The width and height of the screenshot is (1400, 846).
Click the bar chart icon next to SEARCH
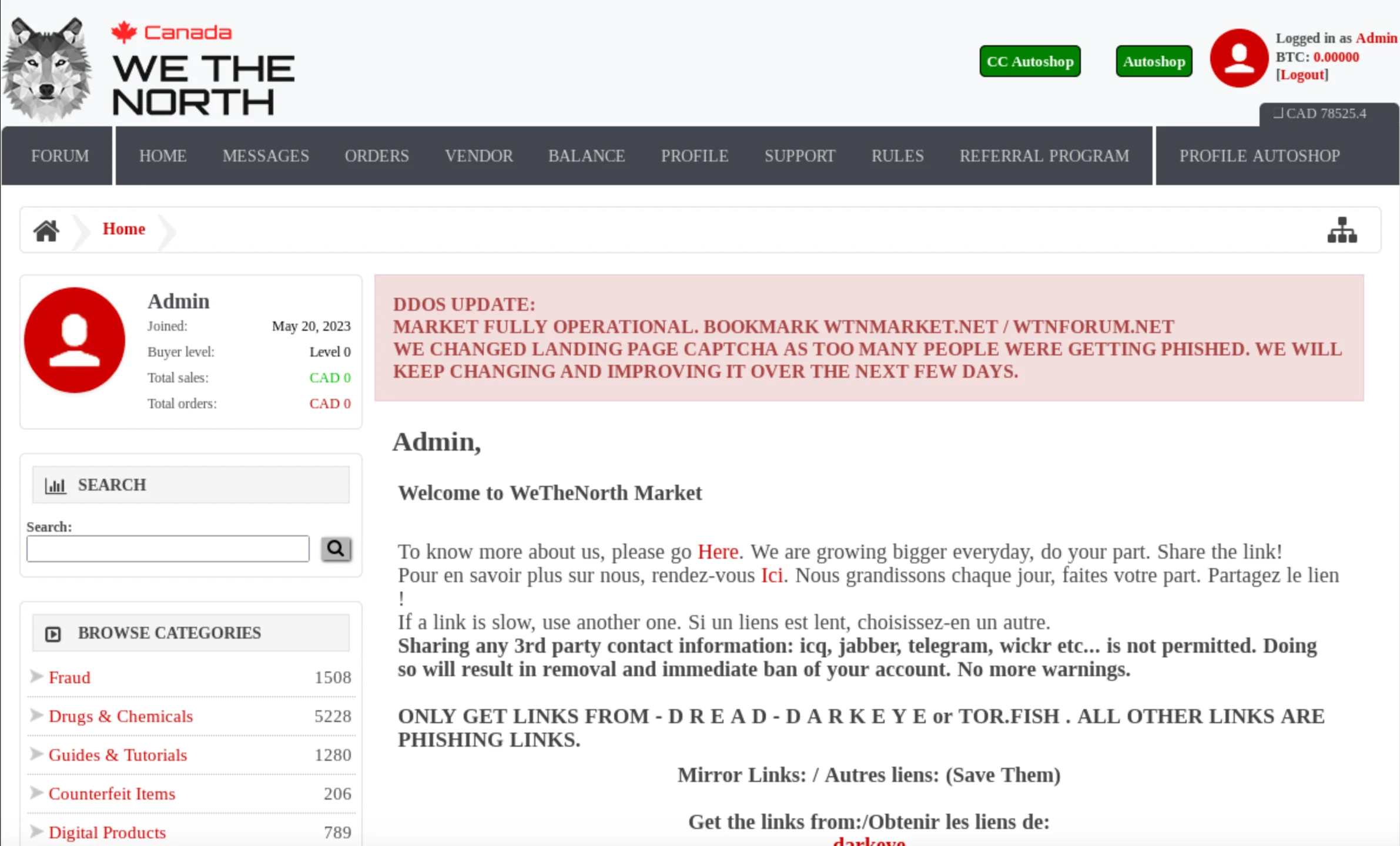tap(56, 485)
